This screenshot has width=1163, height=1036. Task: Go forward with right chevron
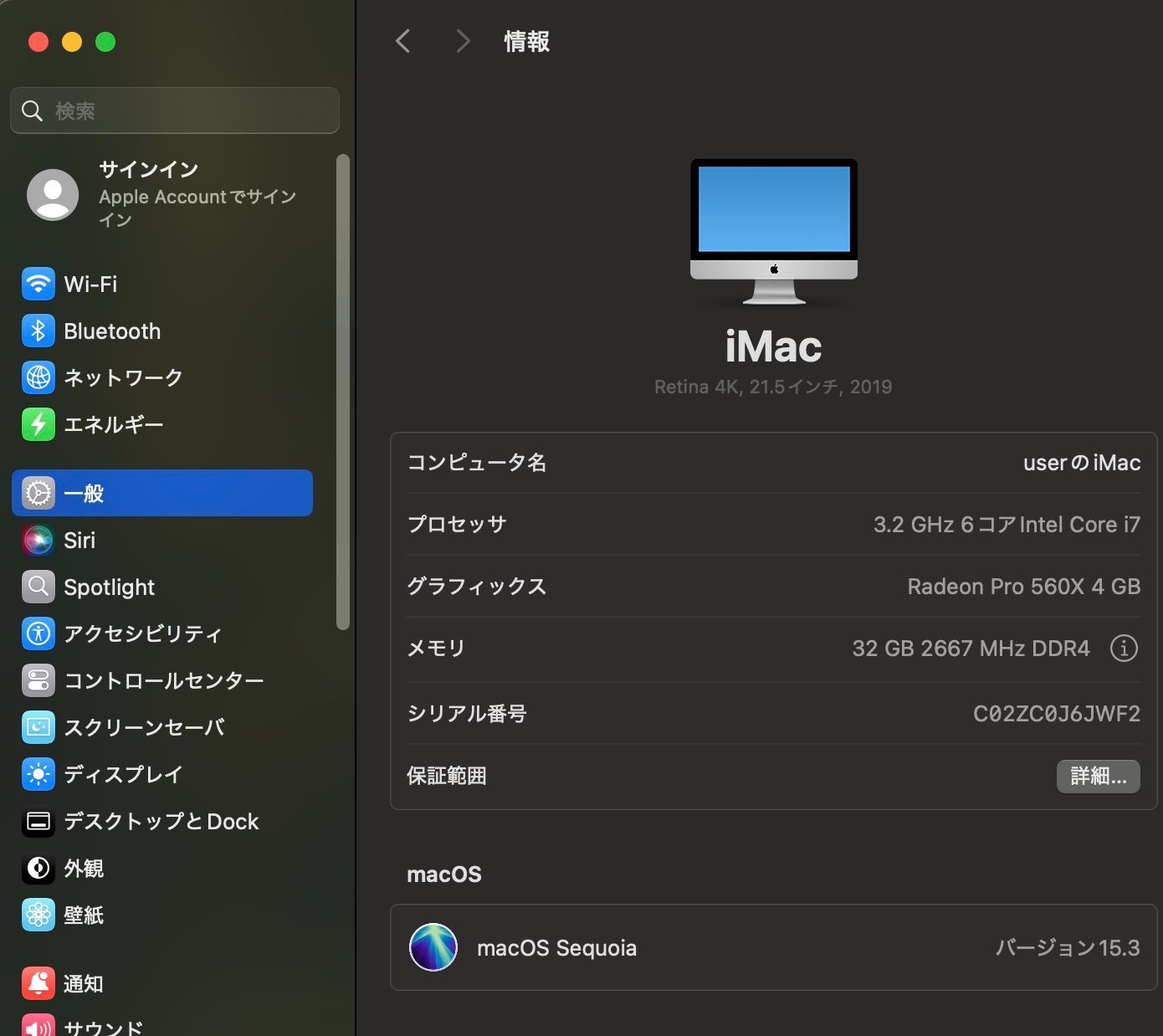click(463, 41)
